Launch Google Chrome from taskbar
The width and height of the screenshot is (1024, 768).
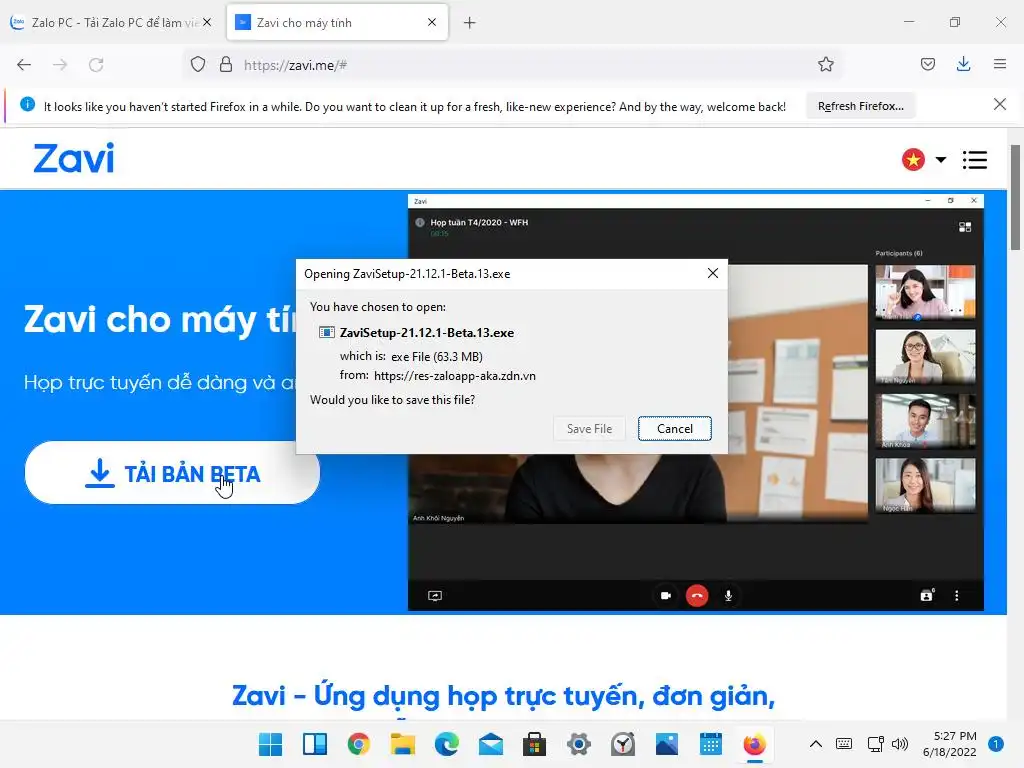(x=359, y=744)
